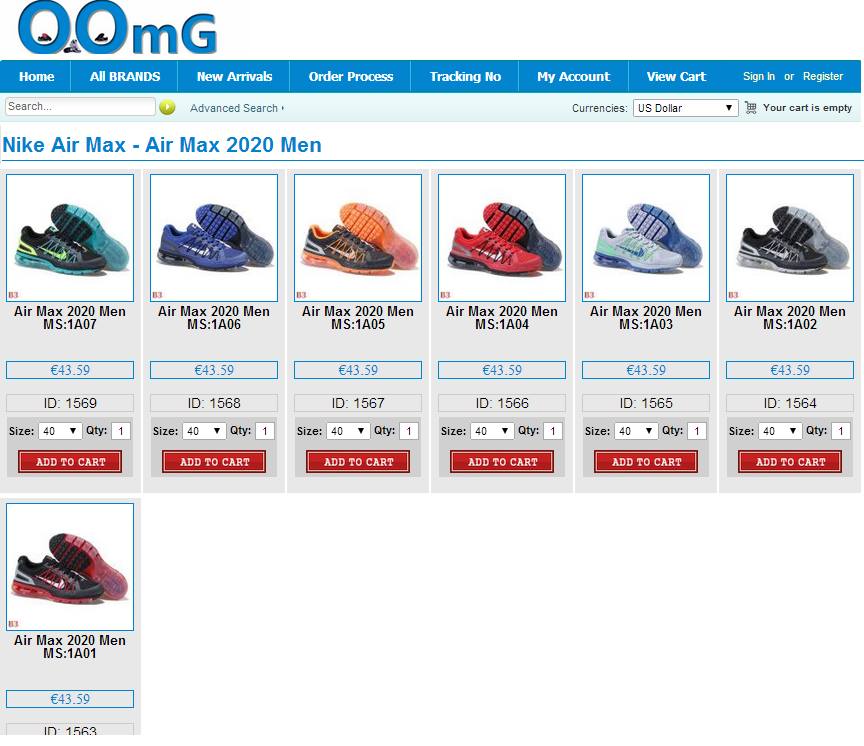
Task: Open the red-black Air Max MS:1A01 image
Action: pos(70,567)
